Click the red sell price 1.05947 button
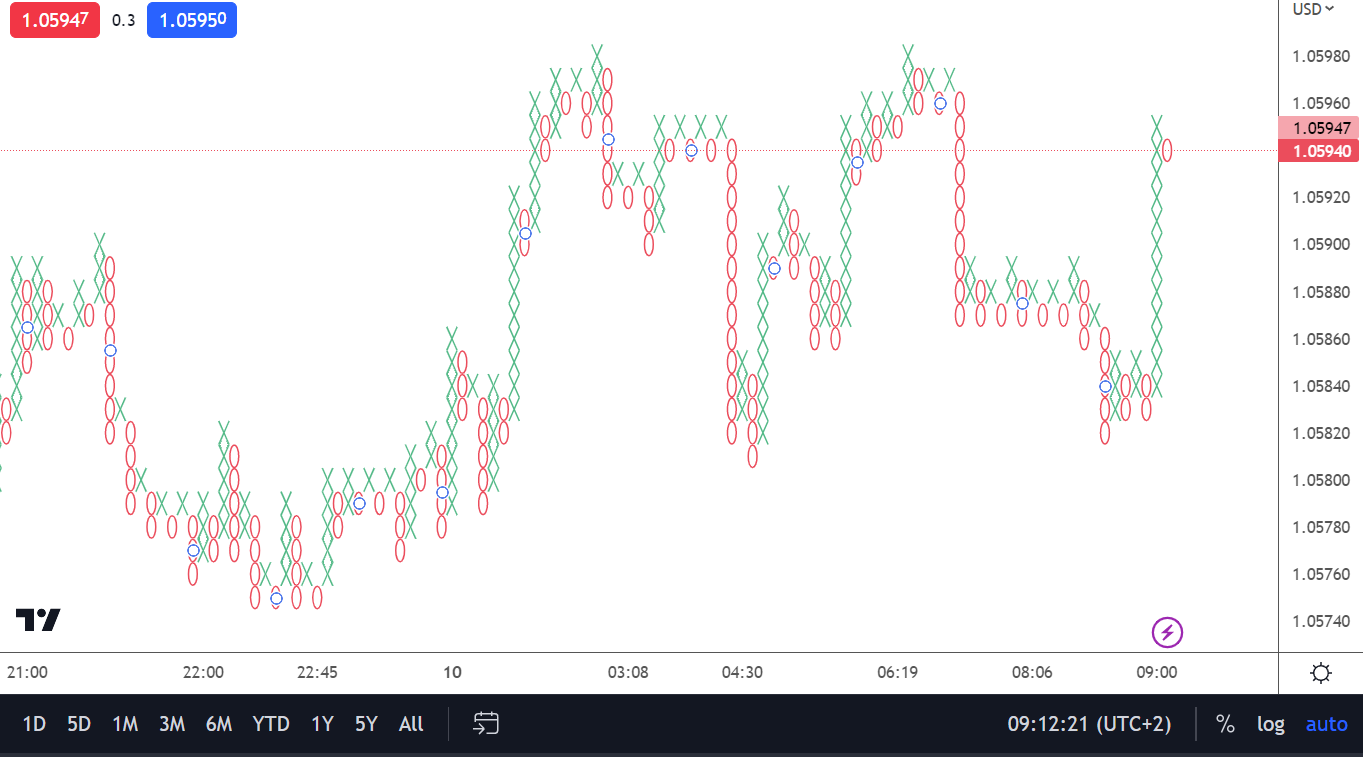This screenshot has width=1363, height=757. (x=55, y=20)
